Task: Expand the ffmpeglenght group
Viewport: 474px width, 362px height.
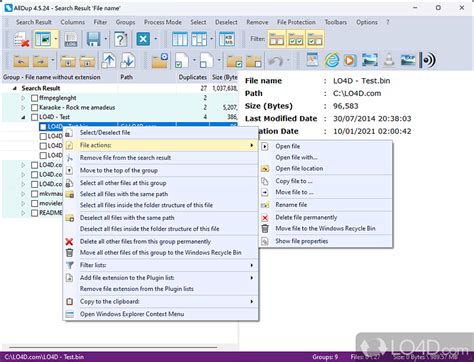Action: [23, 98]
